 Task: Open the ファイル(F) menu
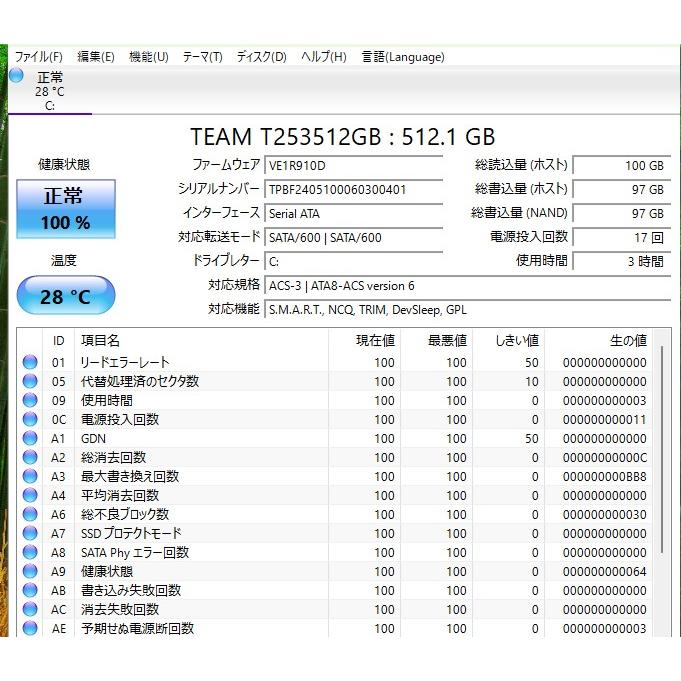point(38,57)
